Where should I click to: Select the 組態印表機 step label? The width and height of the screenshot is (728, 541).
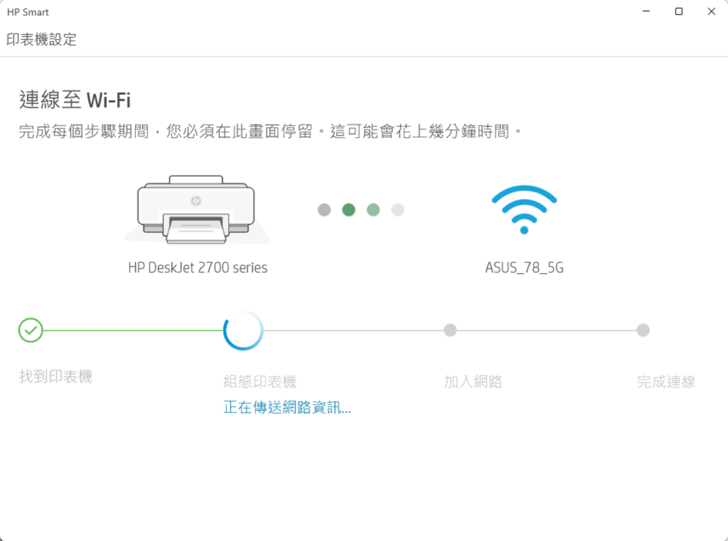260,382
